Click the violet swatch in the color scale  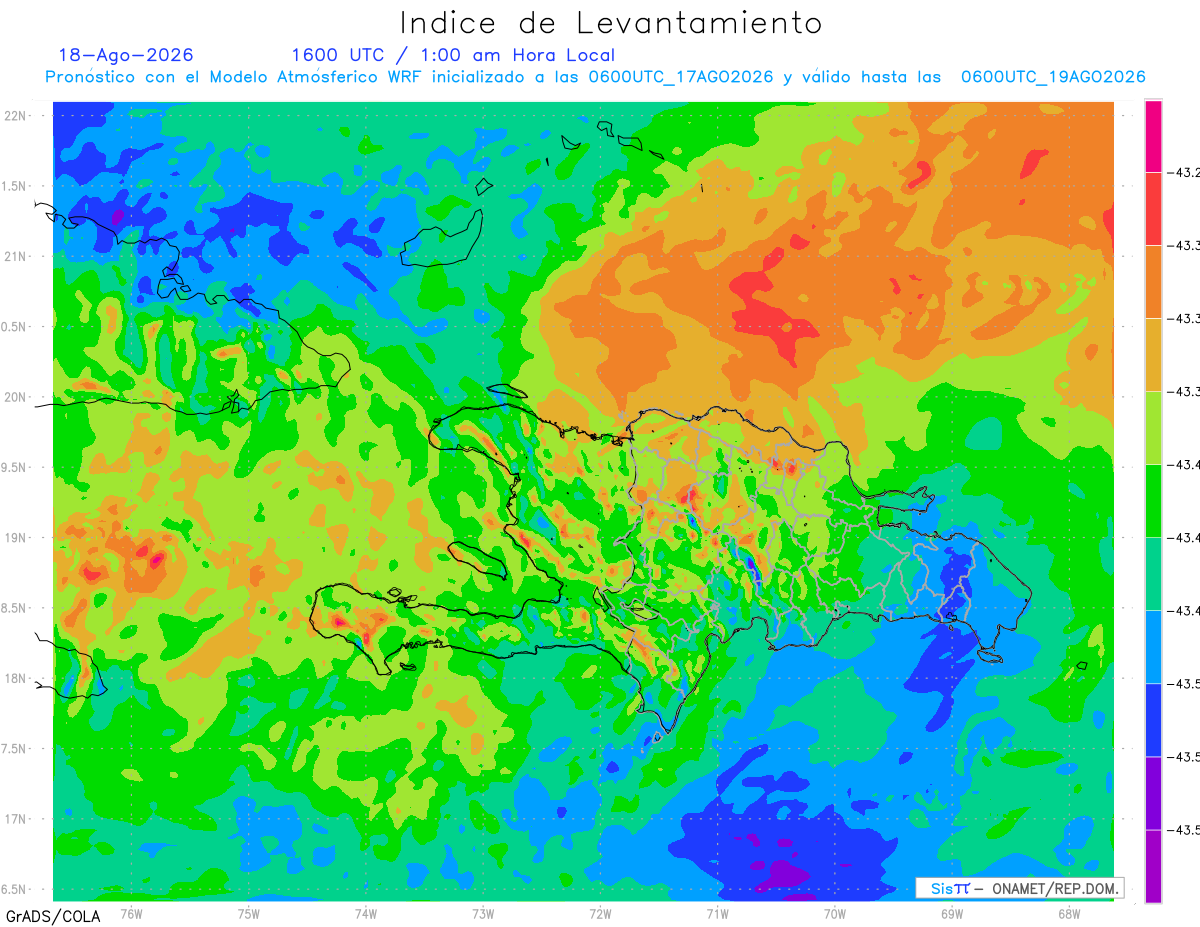1153,792
